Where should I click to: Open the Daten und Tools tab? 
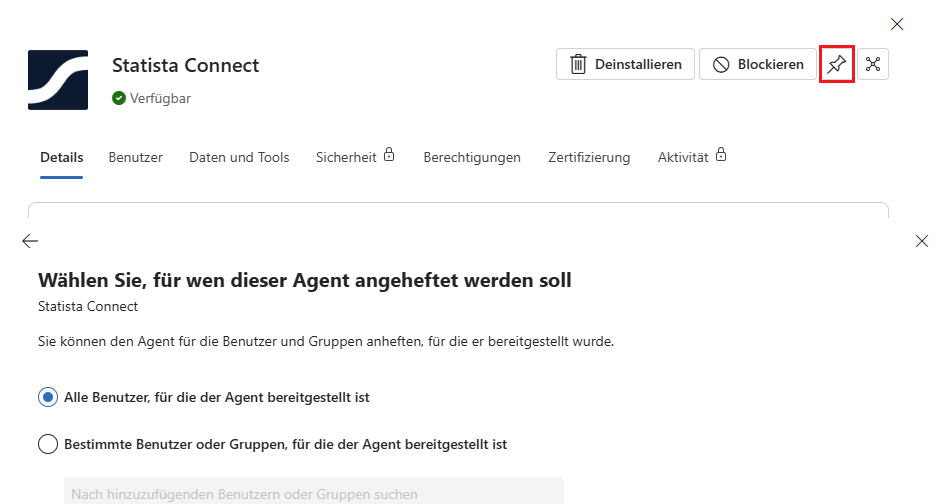coord(239,157)
